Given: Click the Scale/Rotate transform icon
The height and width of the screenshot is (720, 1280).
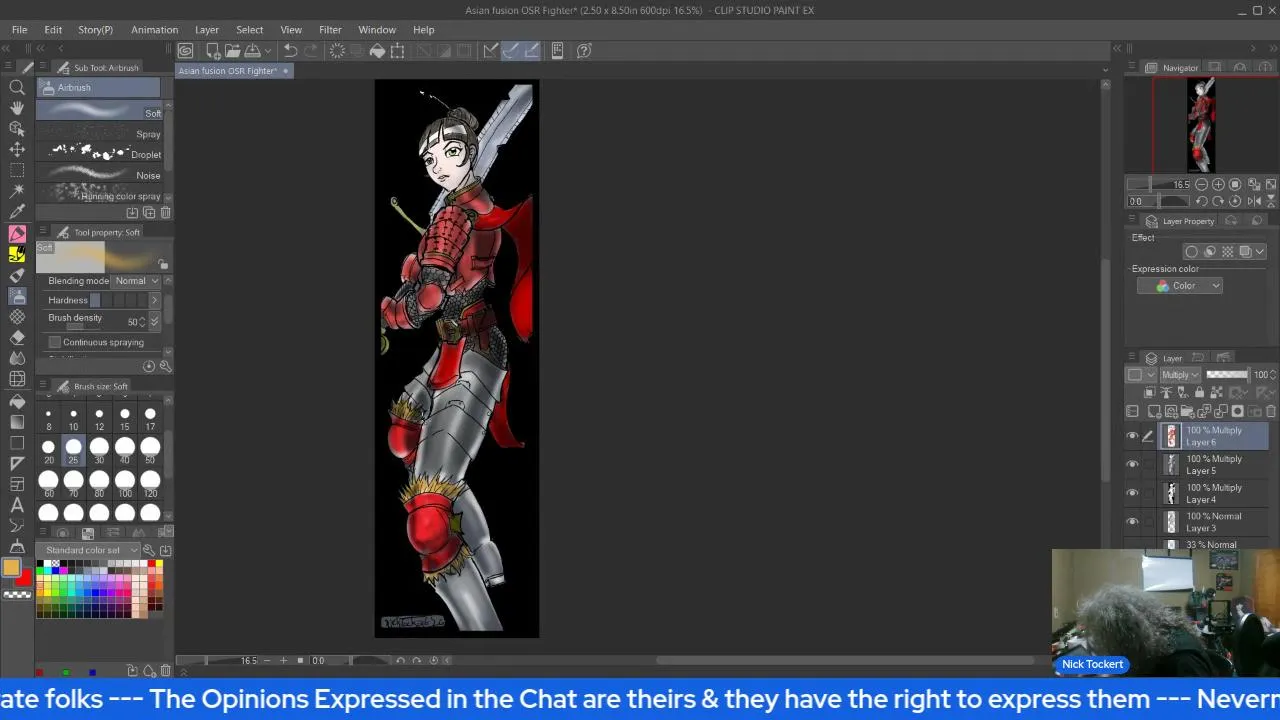Looking at the screenshot, I should click(x=397, y=50).
